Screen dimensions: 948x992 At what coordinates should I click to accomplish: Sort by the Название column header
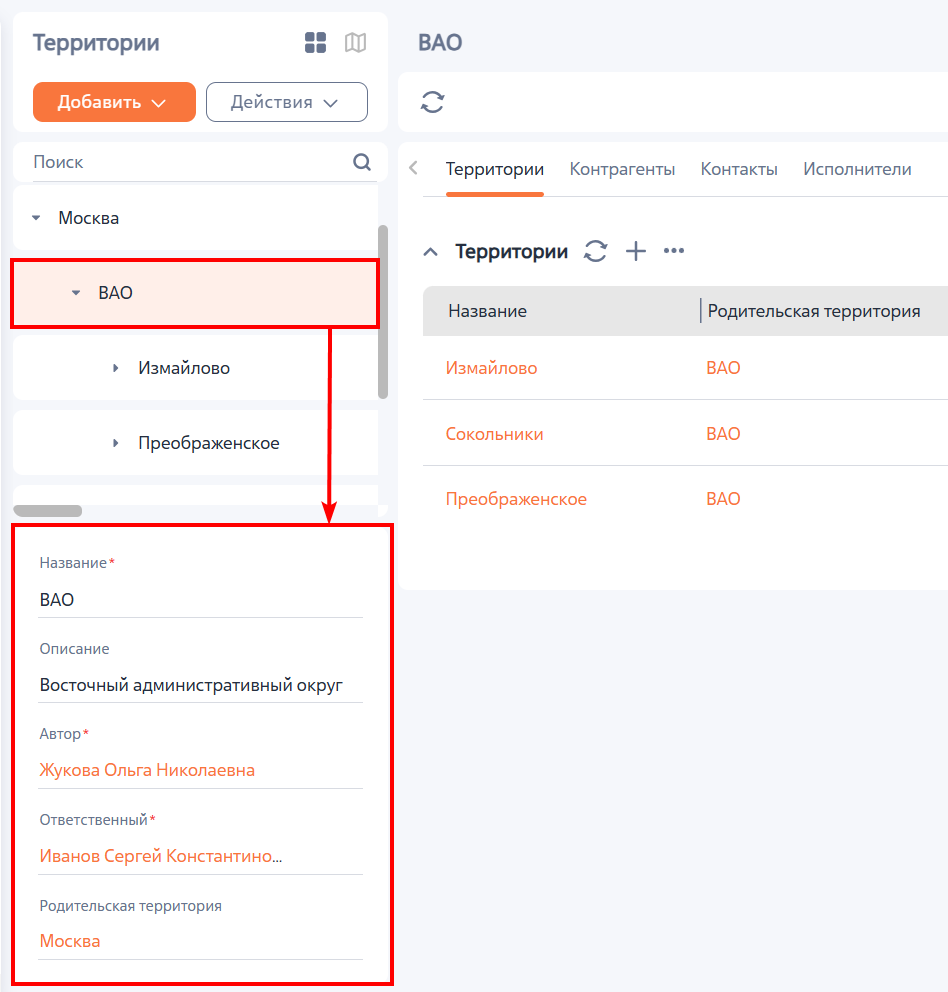(x=487, y=311)
